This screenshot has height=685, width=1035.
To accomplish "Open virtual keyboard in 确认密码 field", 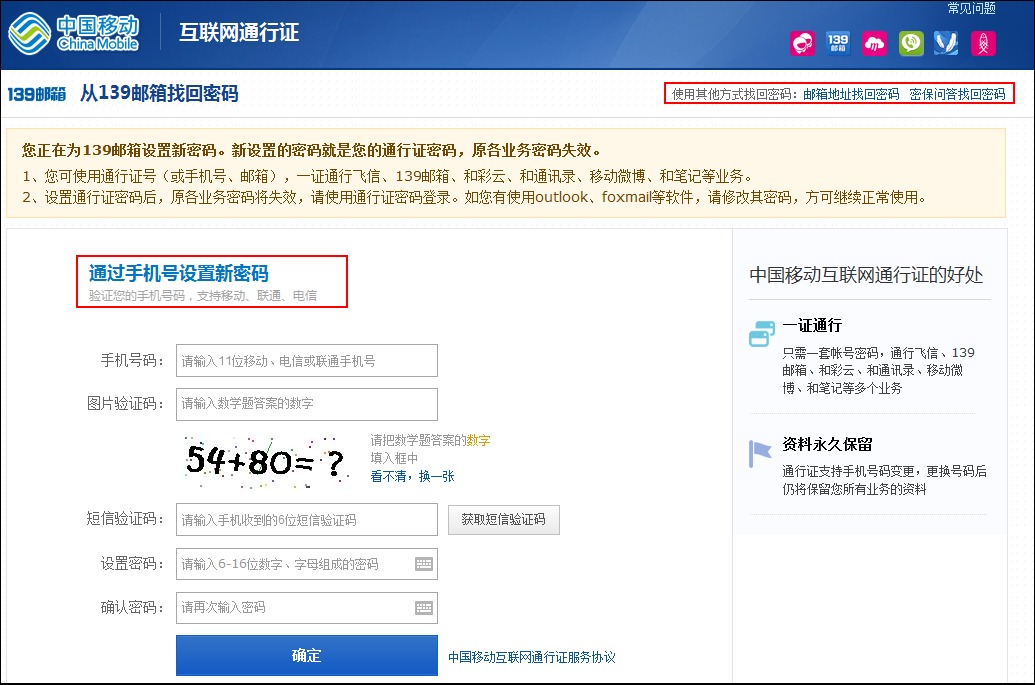I will [x=424, y=608].
